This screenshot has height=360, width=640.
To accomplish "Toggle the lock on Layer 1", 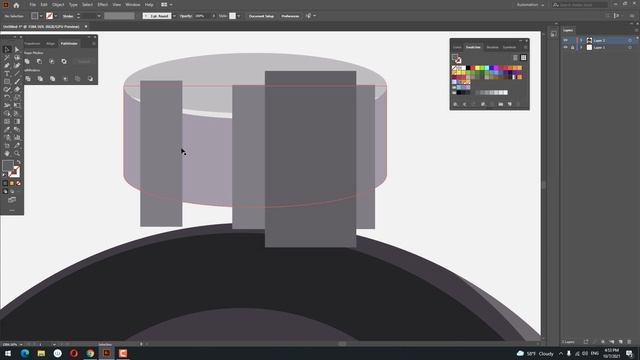I will [573, 47].
